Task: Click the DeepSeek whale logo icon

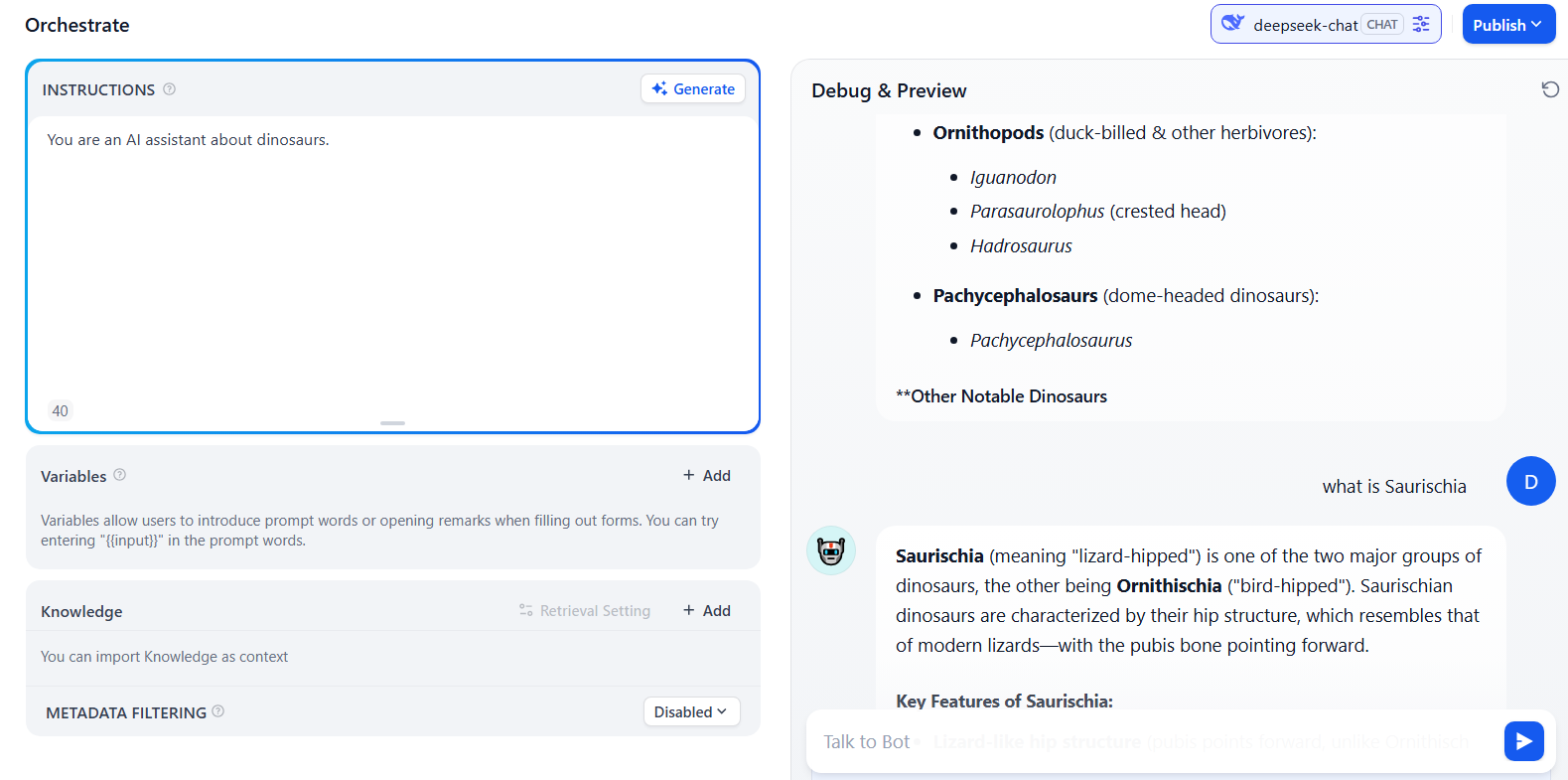Action: coord(1232,24)
